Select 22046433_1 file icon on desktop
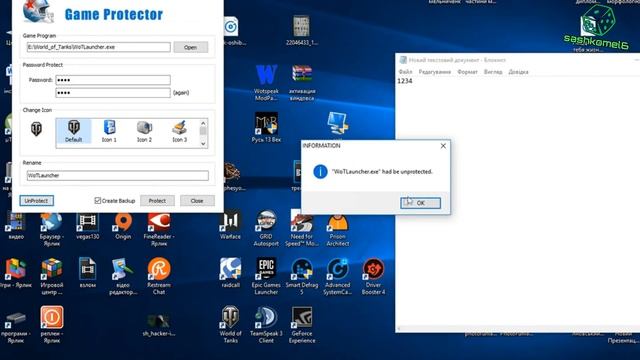The width and height of the screenshot is (640, 360). tap(302, 31)
